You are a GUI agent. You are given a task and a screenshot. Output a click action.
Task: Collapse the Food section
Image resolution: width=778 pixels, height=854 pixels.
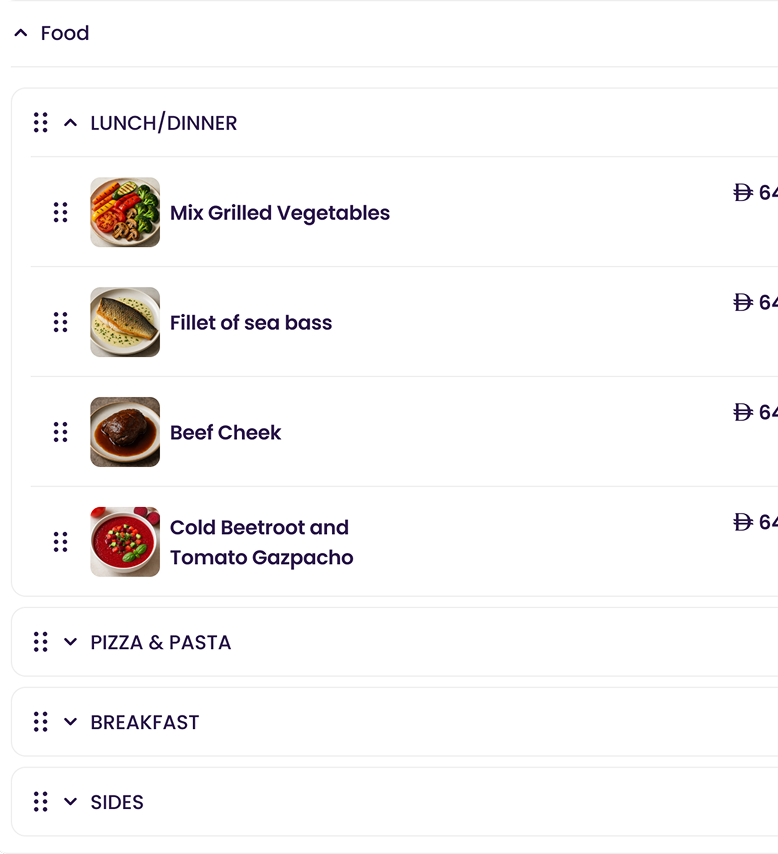(x=20, y=33)
